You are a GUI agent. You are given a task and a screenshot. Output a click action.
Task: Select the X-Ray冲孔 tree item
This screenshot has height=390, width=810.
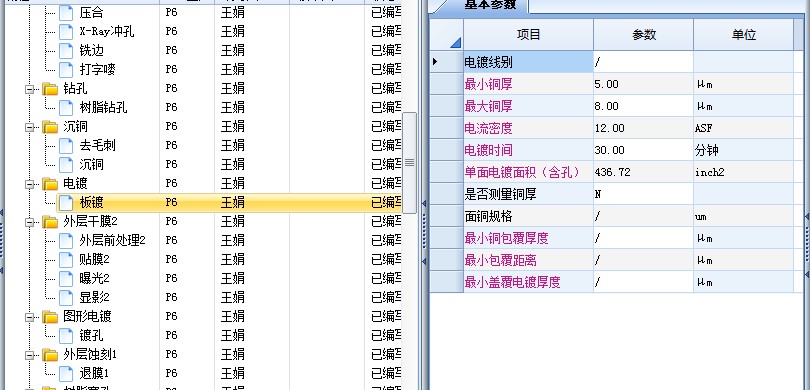[107, 32]
